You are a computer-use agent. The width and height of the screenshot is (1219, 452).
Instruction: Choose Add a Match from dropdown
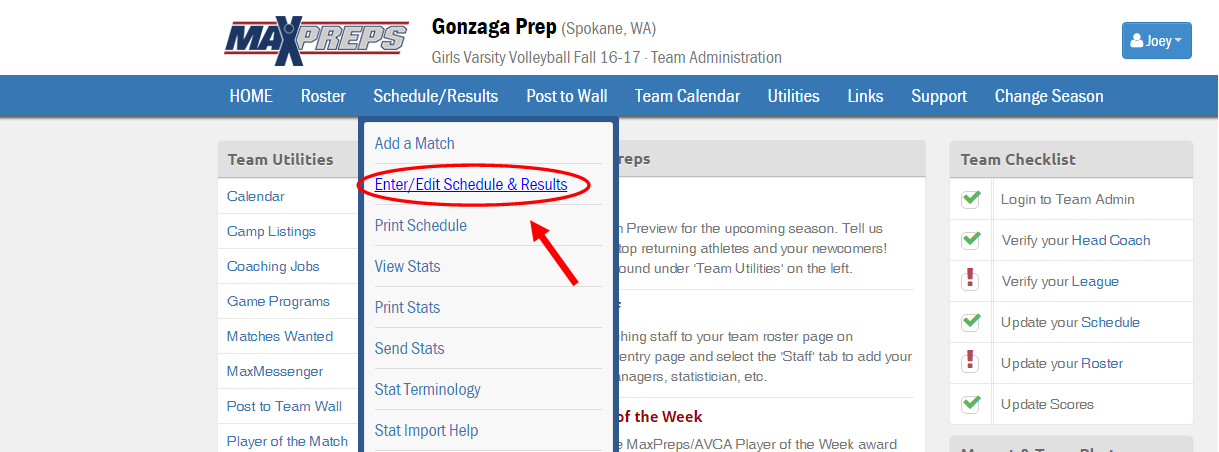[x=414, y=144]
